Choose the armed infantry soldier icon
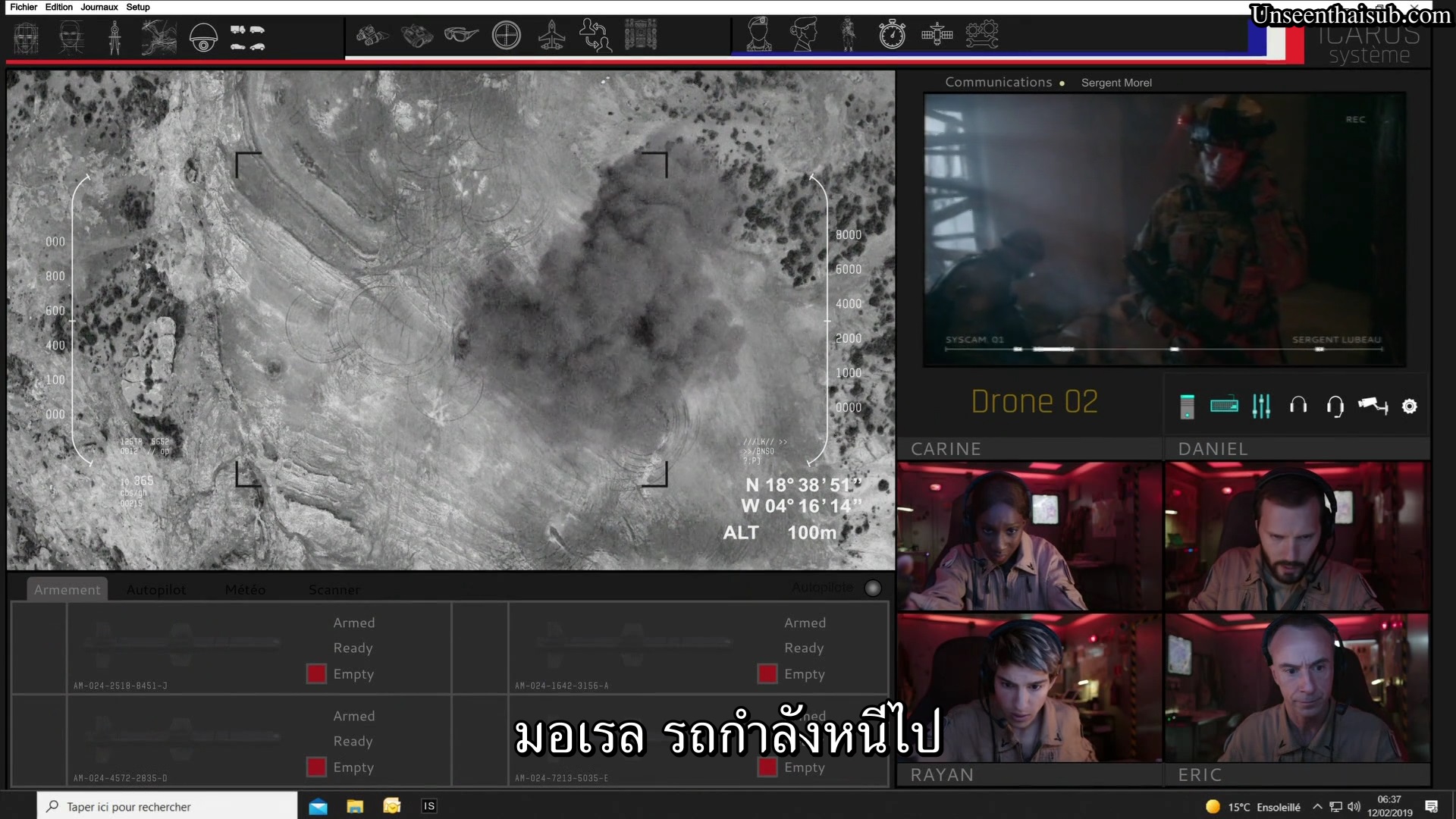 (x=848, y=34)
